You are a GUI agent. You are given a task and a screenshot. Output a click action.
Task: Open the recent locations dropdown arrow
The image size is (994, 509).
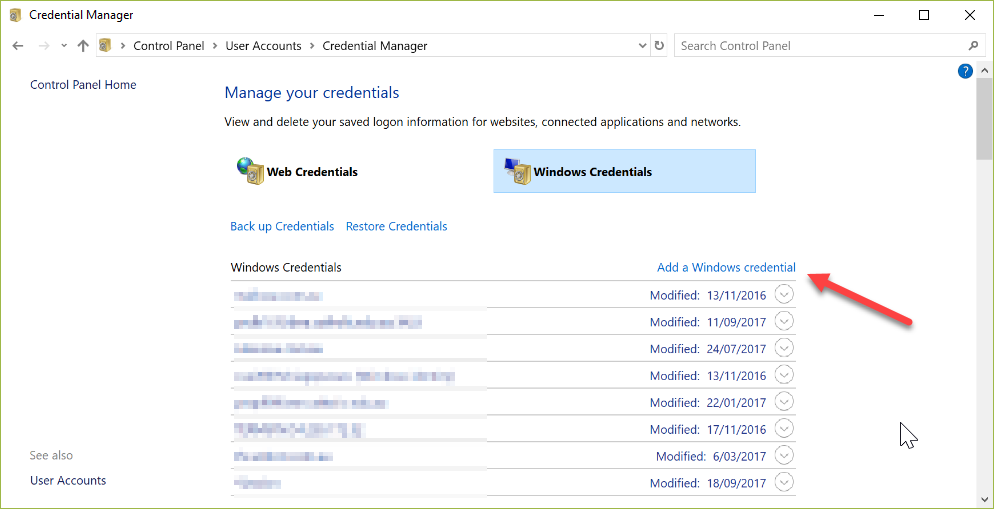(x=63, y=46)
